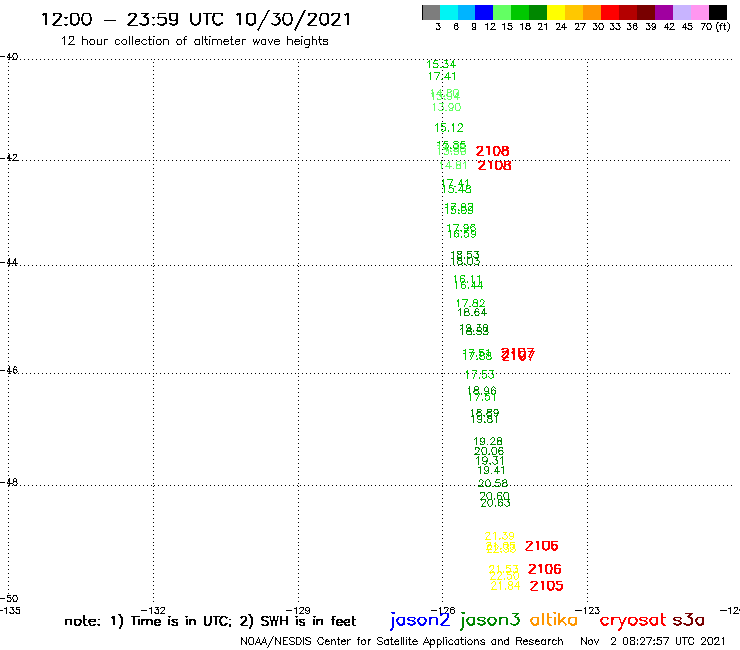
Task: Select the wave height value 20.58
Action: (493, 483)
